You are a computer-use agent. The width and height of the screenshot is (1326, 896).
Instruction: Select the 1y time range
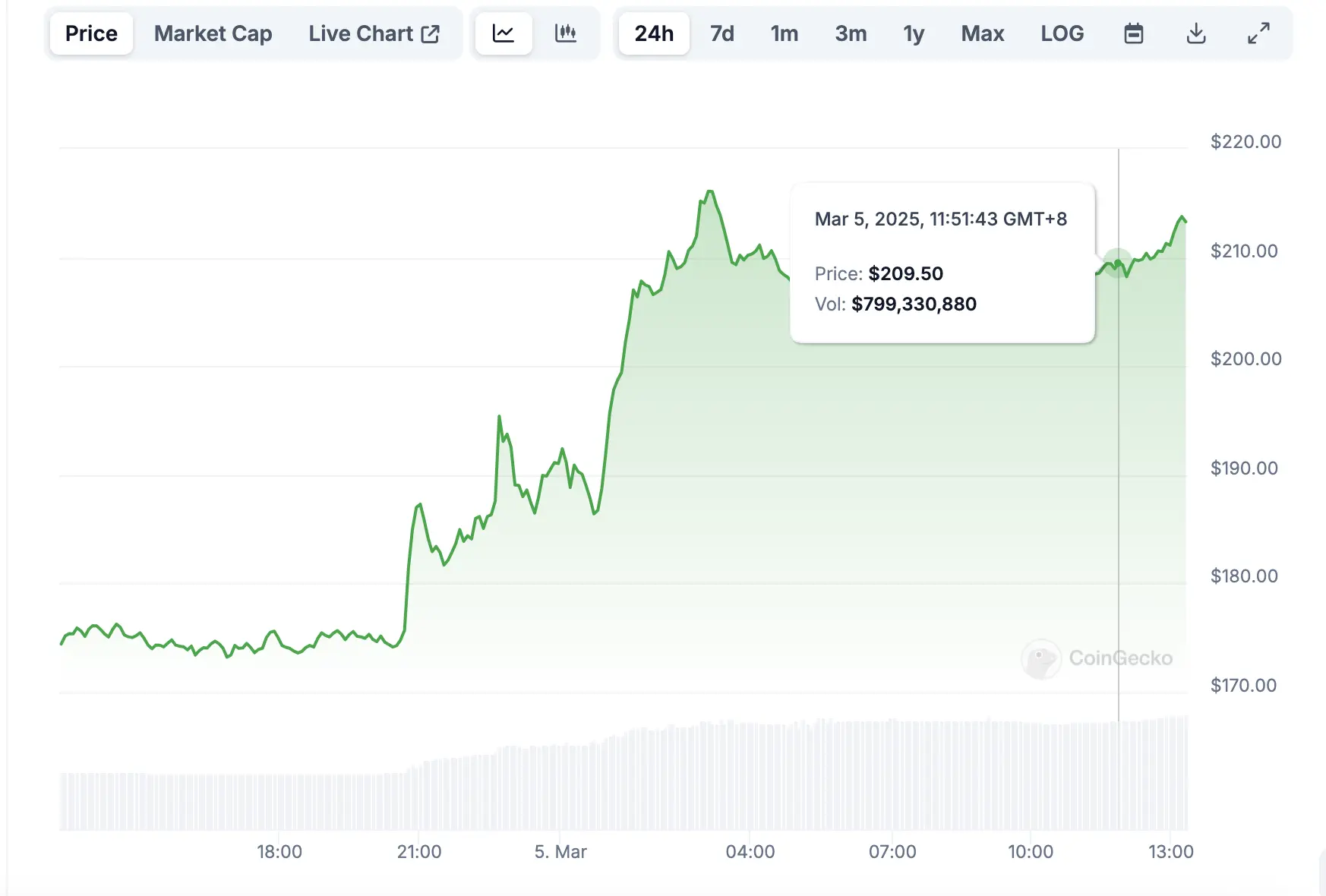(x=914, y=33)
